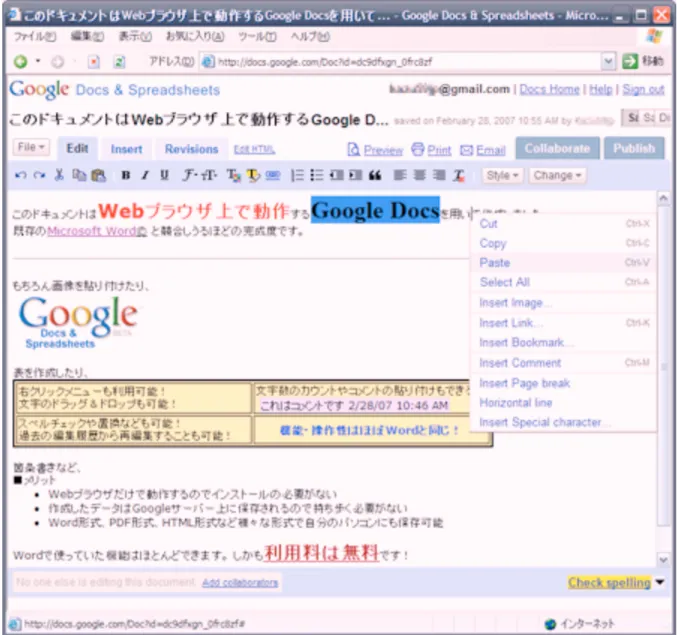This screenshot has height=635, width=677.
Task: Click the Undo icon in editor toolbar
Action: pyautogui.click(x=20, y=175)
